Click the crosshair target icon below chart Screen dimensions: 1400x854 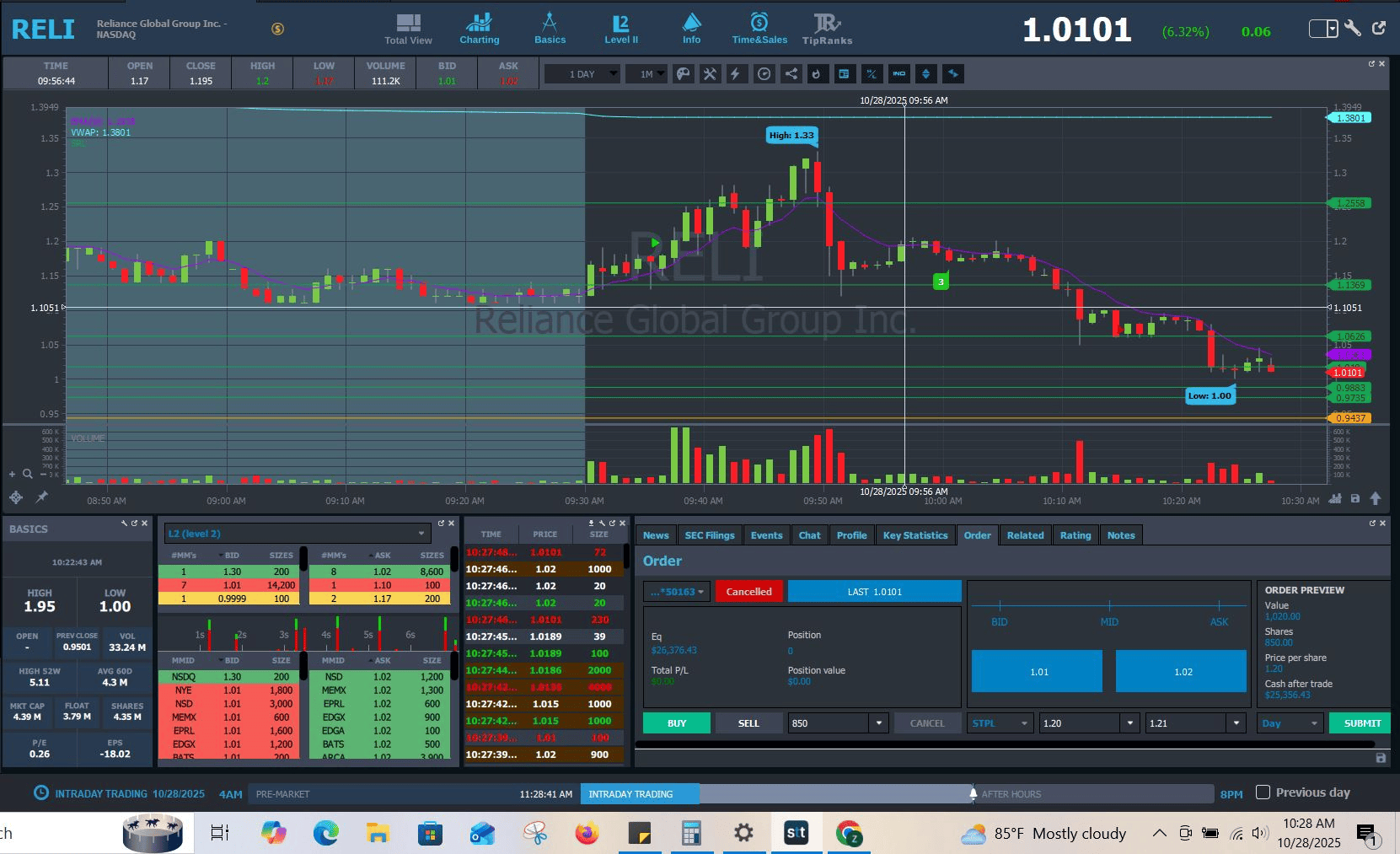coord(15,497)
